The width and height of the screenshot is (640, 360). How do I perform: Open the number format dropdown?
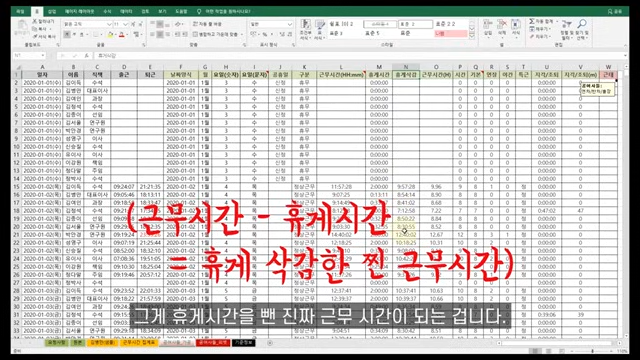[290, 24]
